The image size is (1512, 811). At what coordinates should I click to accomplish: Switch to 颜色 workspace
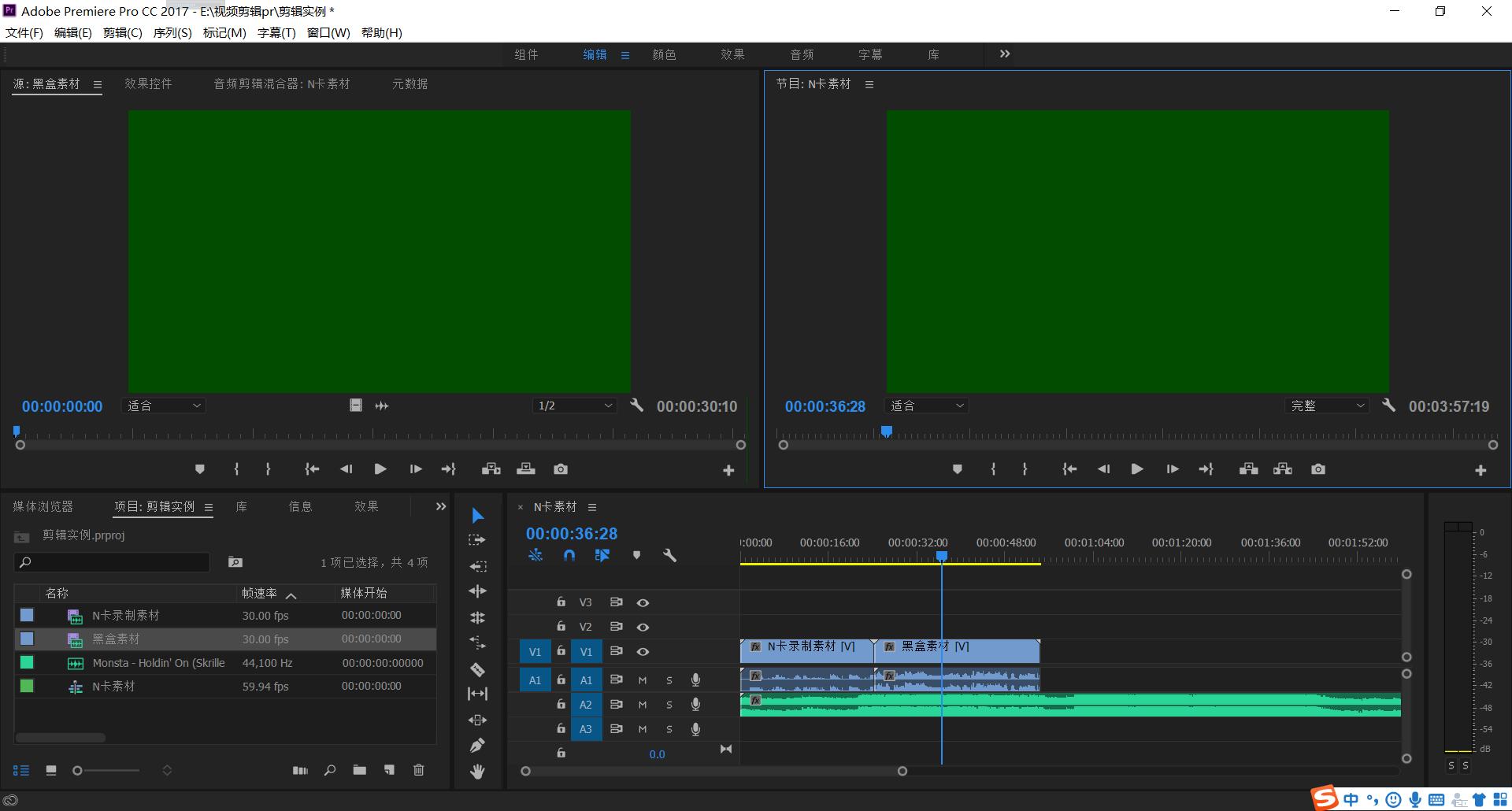point(664,54)
